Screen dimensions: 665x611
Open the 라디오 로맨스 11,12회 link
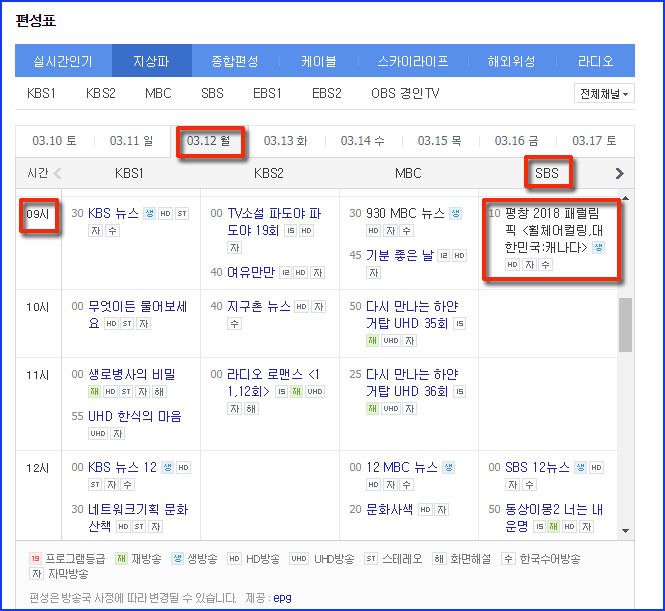(x=273, y=382)
